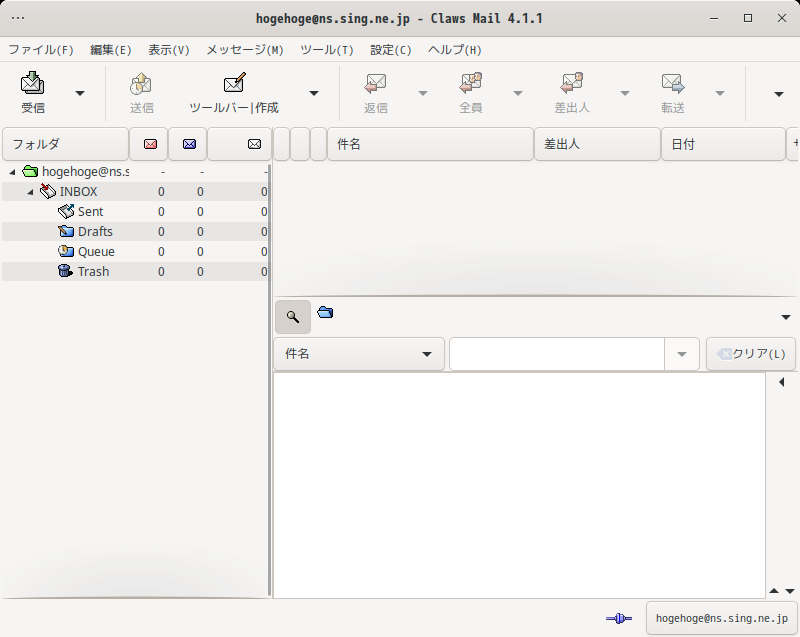Screen dimensions: 800x637
Task: Toggle the quick search magnifier button
Action: (x=293, y=317)
